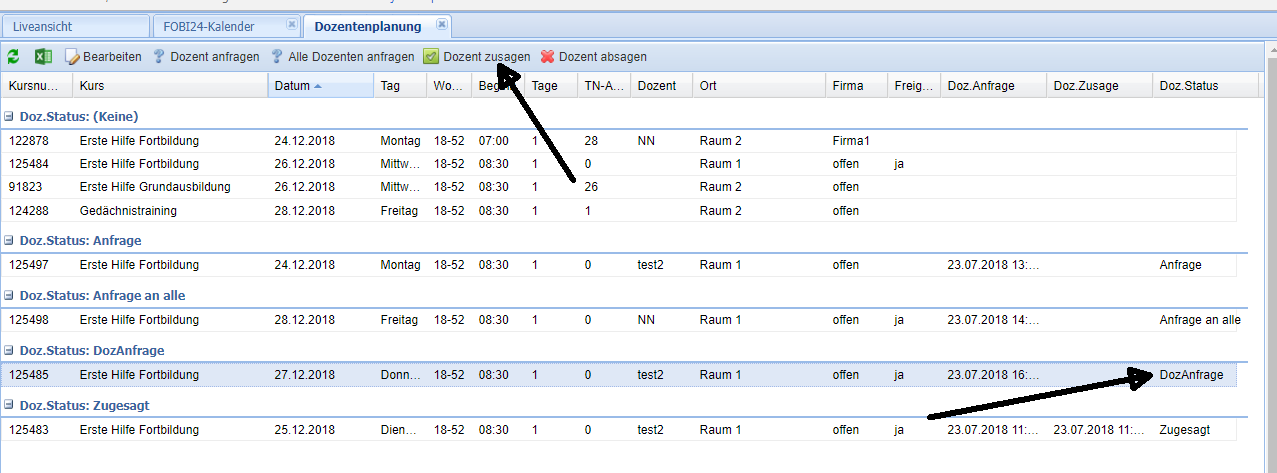Screen dimensions: 1277x473
Task: Collapse the Doz.Status: DozAnfrage group
Action: pyautogui.click(x=10, y=350)
